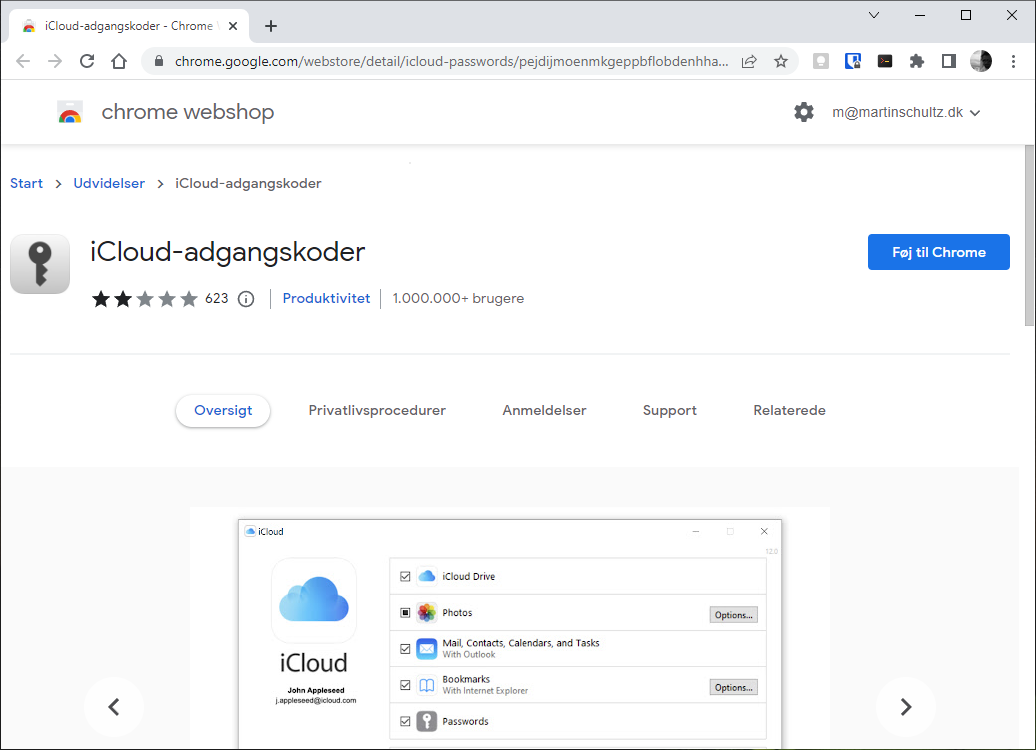This screenshot has width=1036, height=750.
Task: Open the rating info icon next to 623
Action: [246, 299]
